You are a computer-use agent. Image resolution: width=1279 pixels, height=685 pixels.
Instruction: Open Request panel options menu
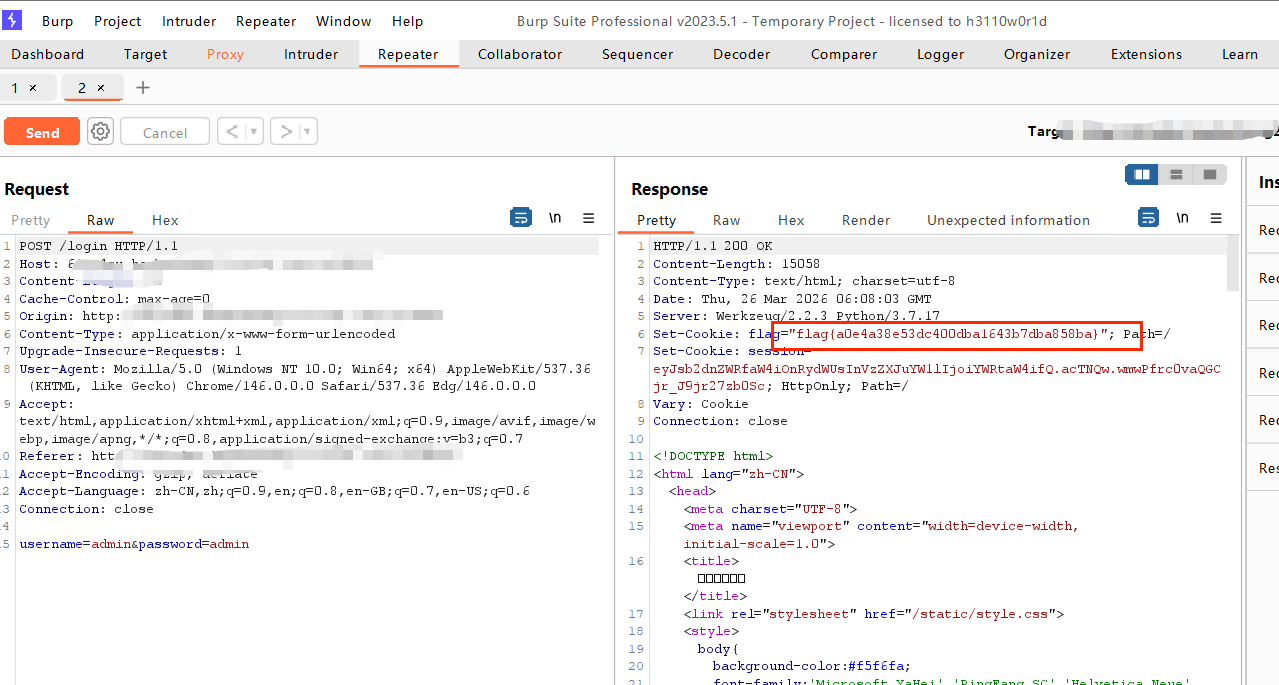(x=589, y=218)
